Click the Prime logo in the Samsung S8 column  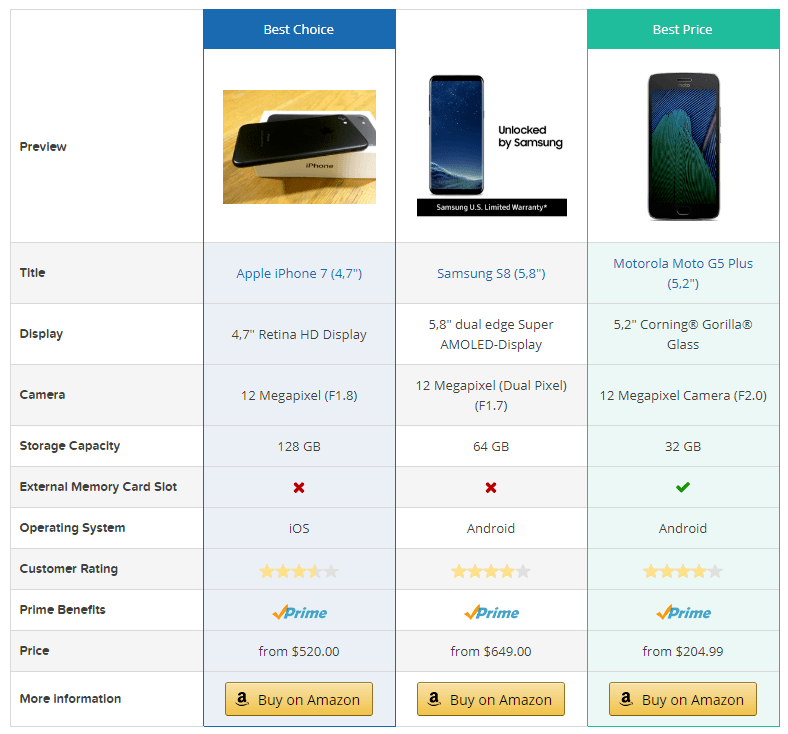491,612
